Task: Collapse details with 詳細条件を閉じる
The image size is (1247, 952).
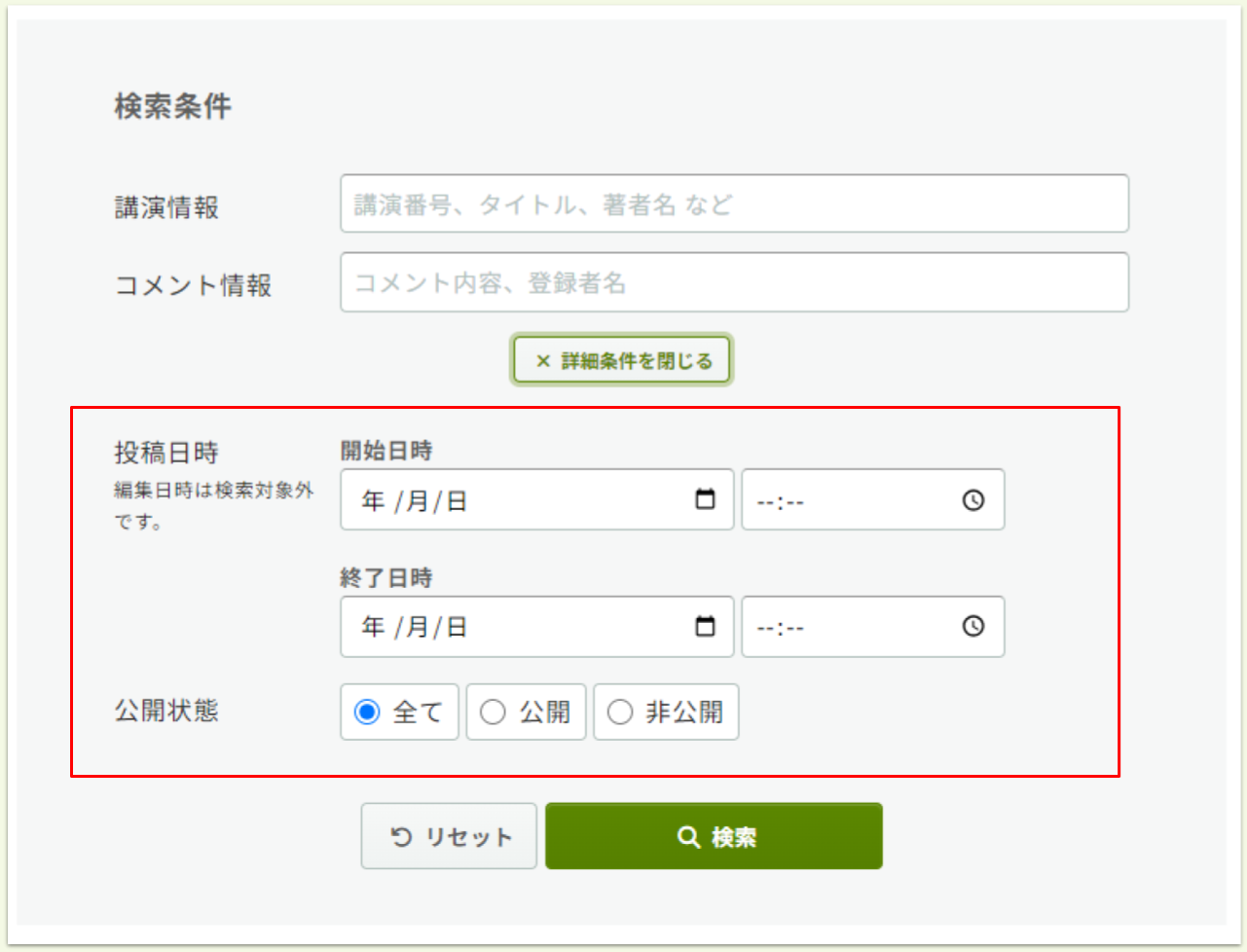Action: point(622,360)
